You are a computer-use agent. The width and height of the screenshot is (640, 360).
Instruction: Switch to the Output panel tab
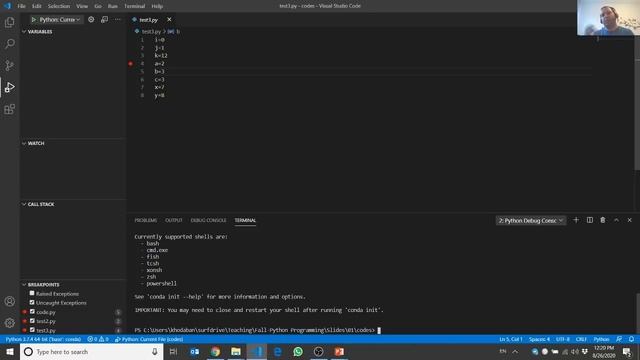(173, 220)
